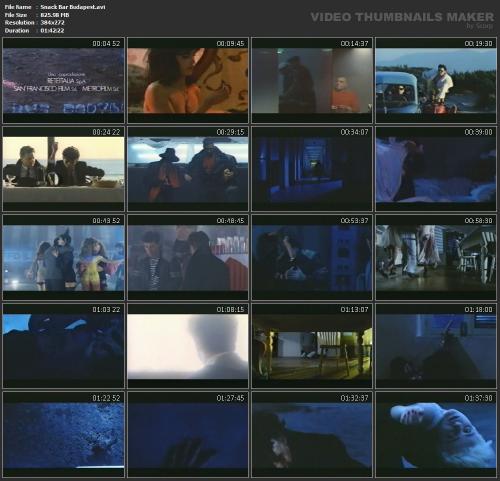Select the two men dining frame 00:24:22

pos(63,169)
